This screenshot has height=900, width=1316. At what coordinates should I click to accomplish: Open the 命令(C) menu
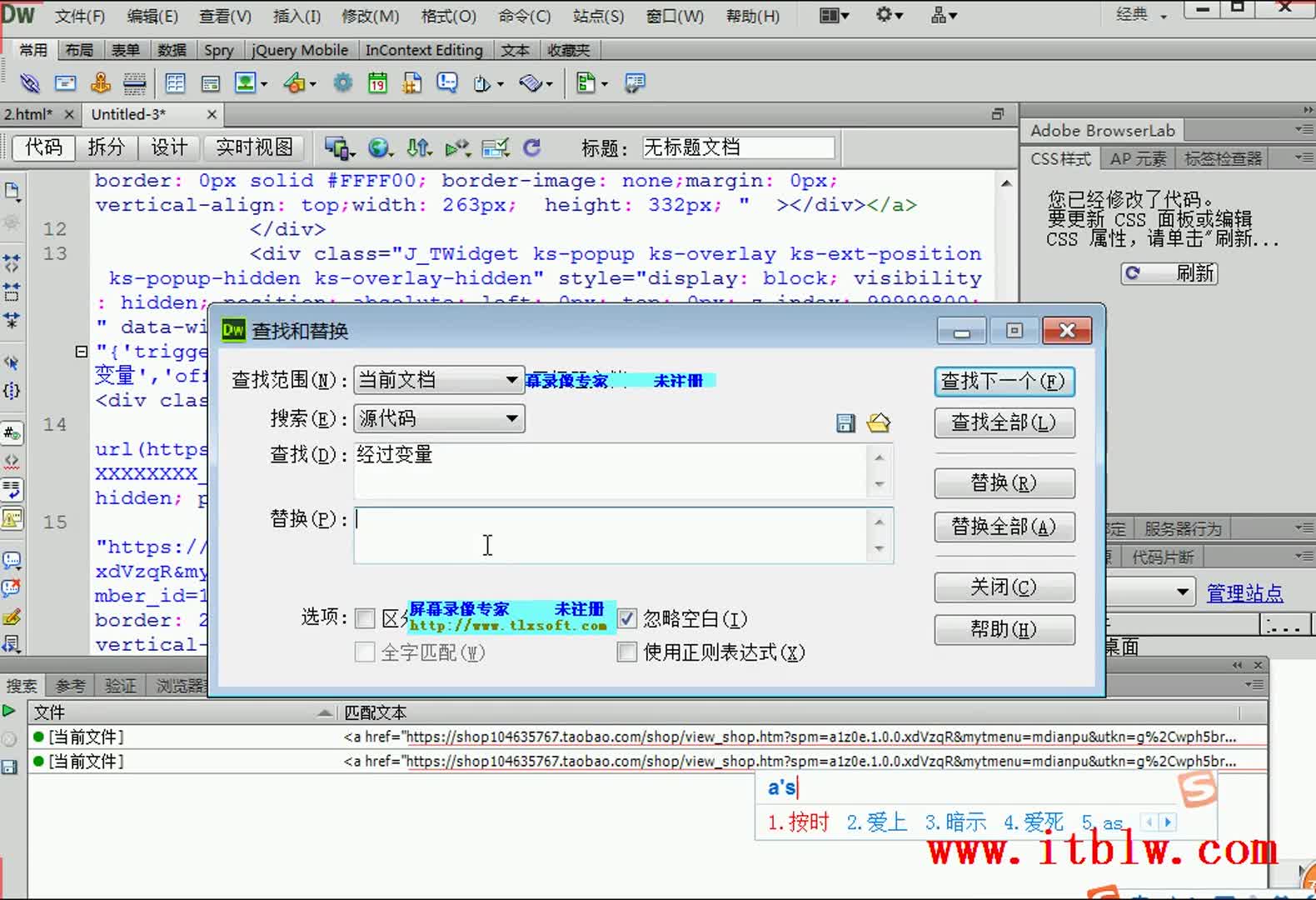tap(525, 16)
